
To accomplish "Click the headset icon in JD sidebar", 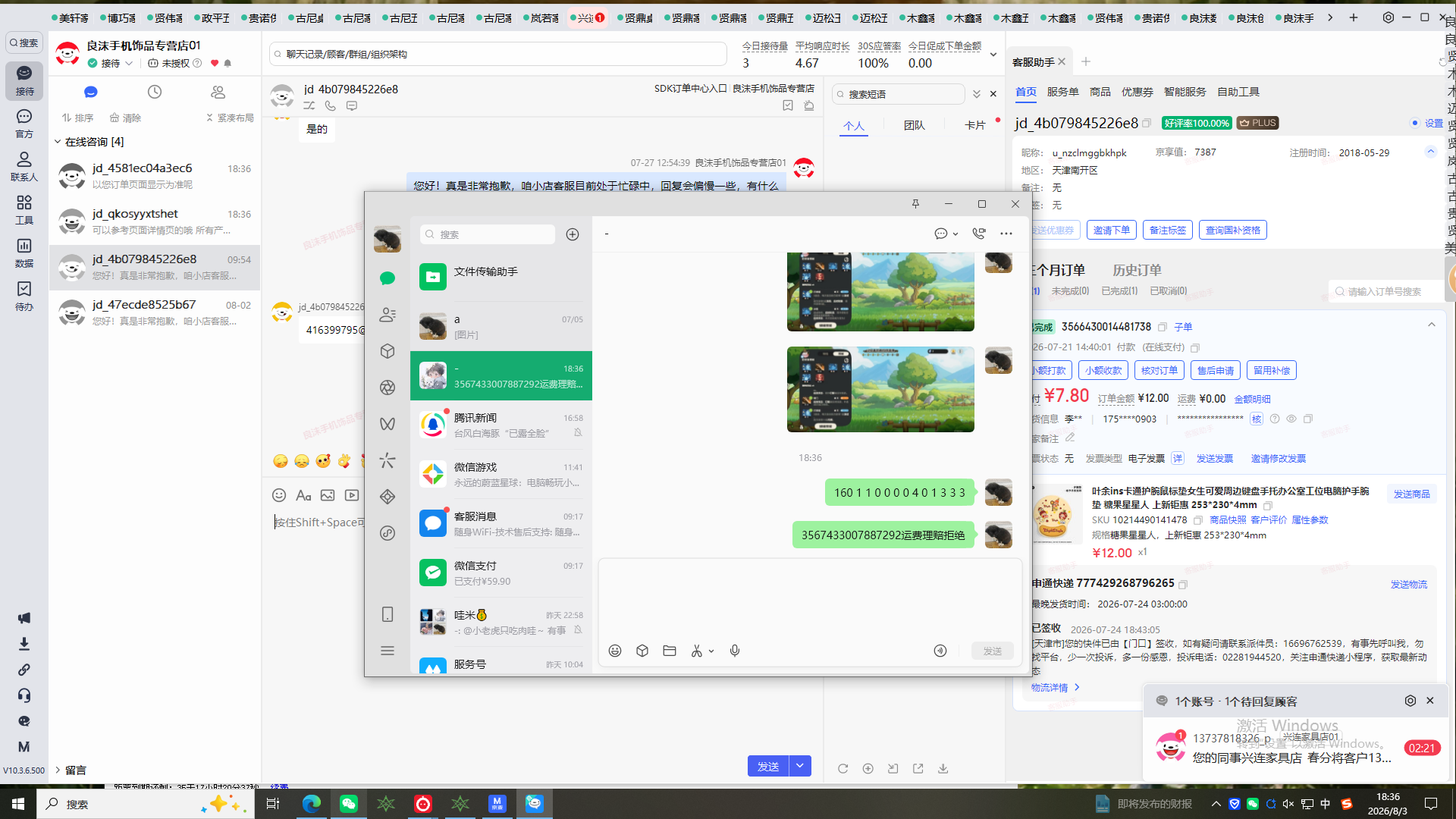I will coord(24,695).
